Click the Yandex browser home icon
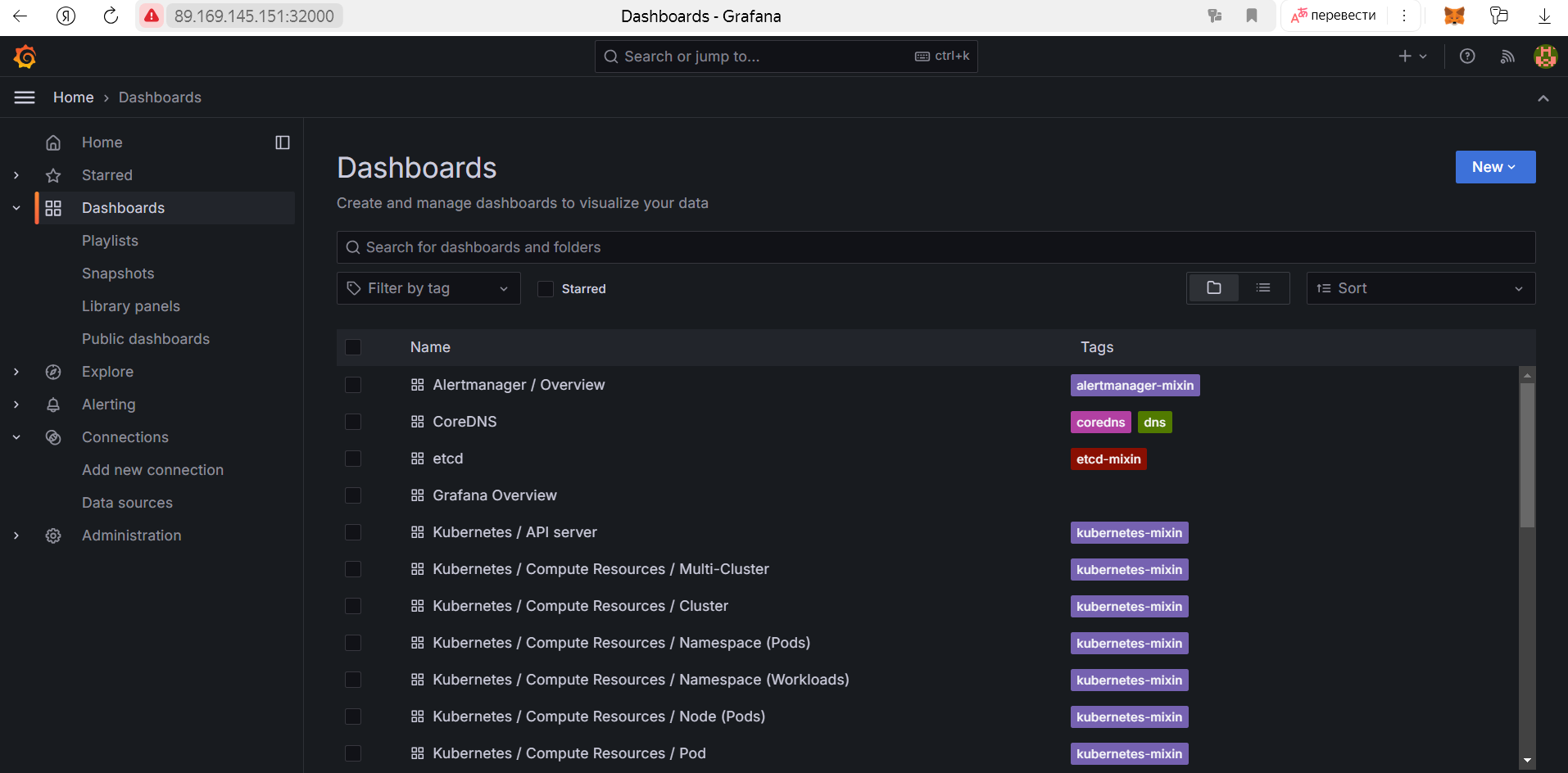This screenshot has width=1568, height=773. 66,16
